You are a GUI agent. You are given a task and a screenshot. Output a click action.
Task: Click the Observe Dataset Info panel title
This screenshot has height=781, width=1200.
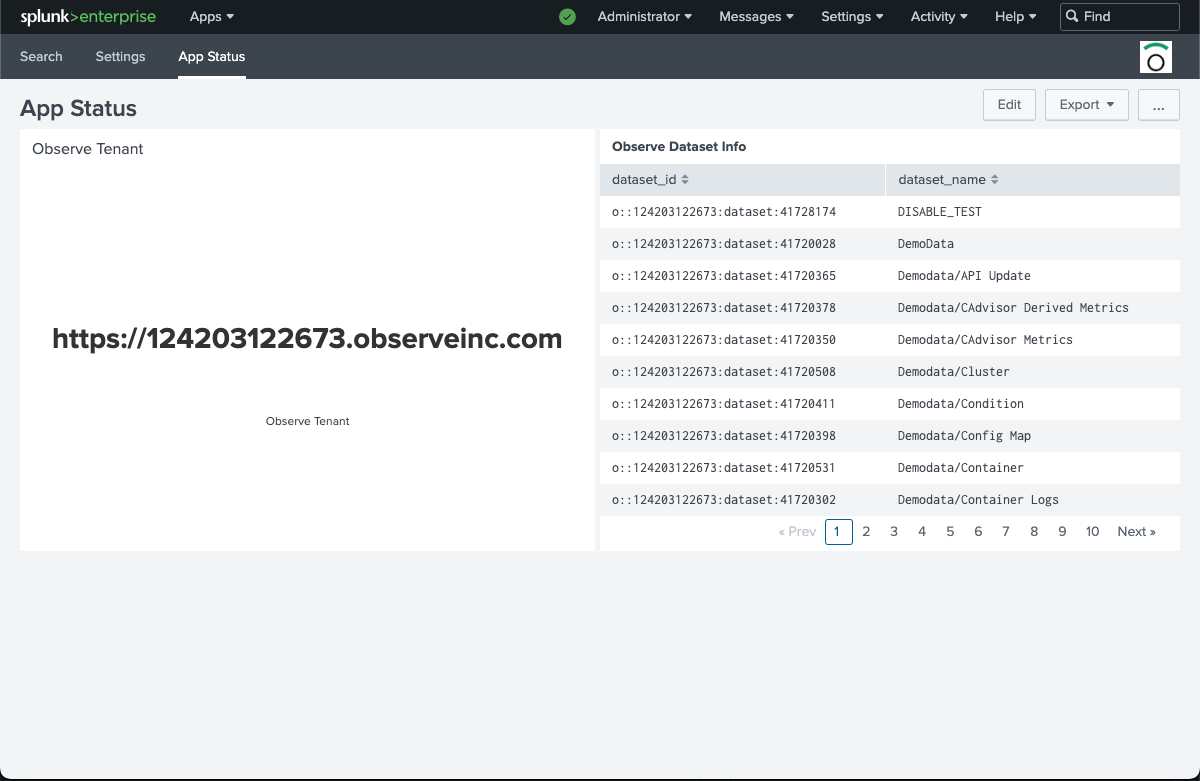(679, 146)
